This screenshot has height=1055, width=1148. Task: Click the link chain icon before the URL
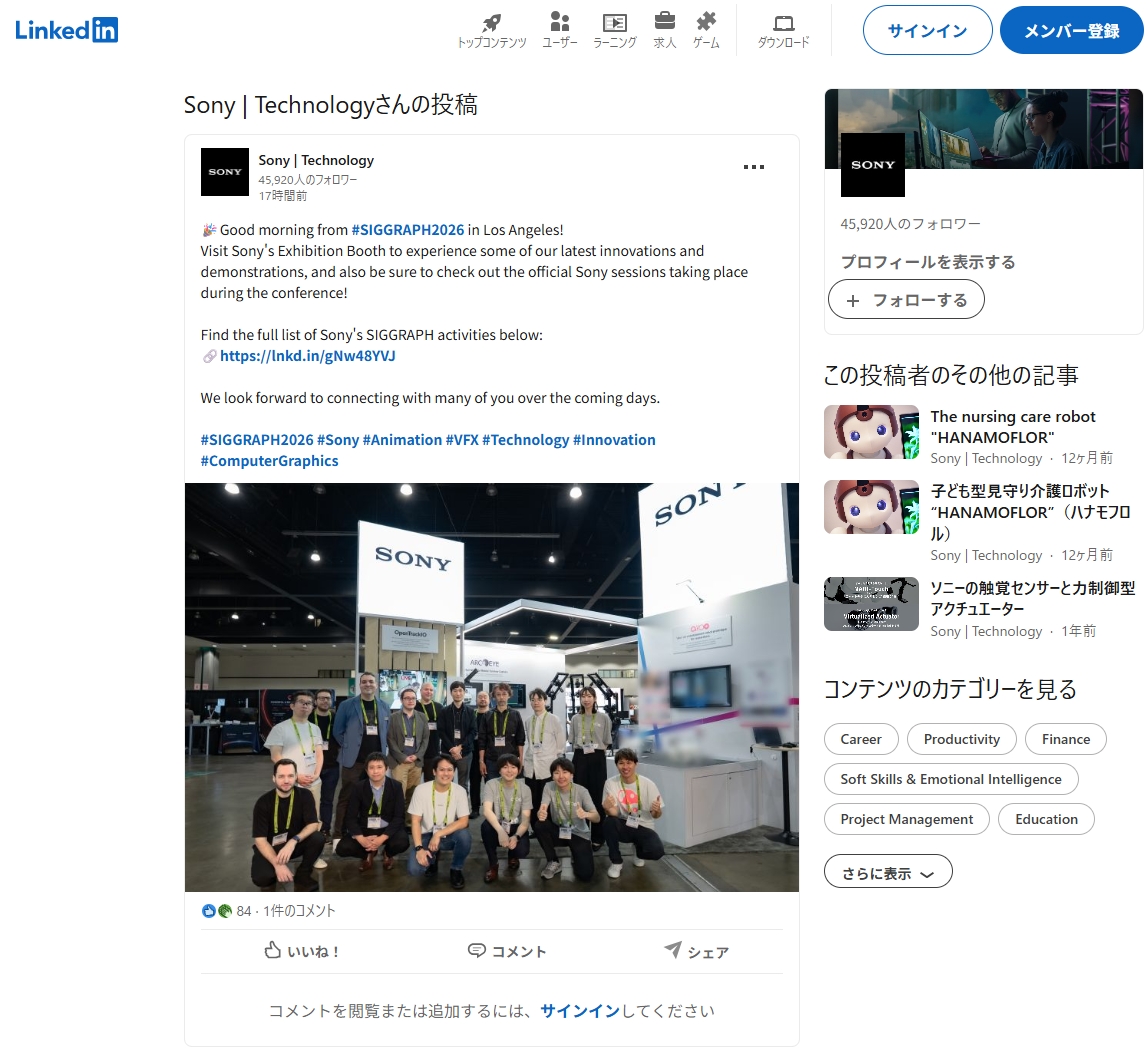[209, 356]
